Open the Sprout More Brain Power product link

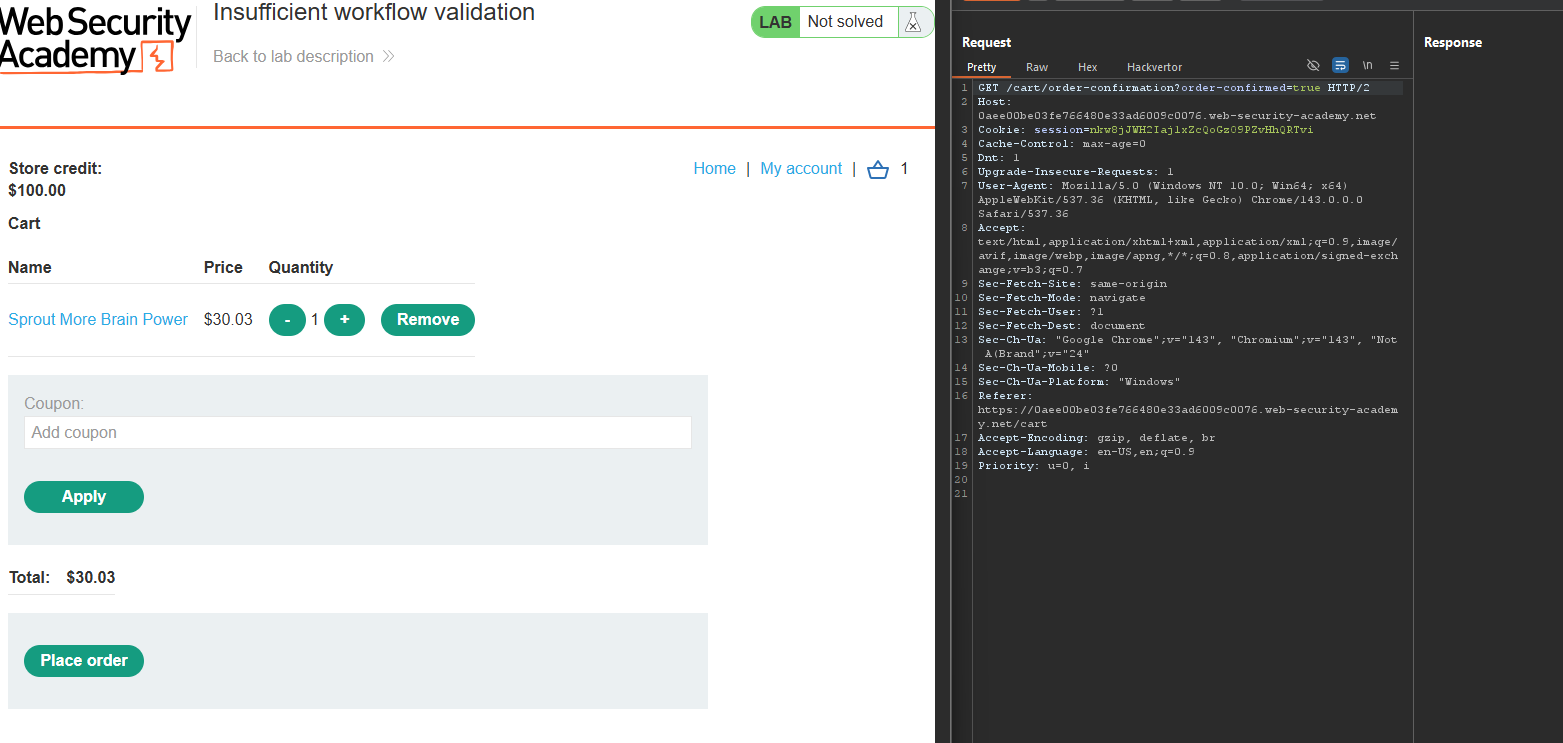(x=98, y=320)
